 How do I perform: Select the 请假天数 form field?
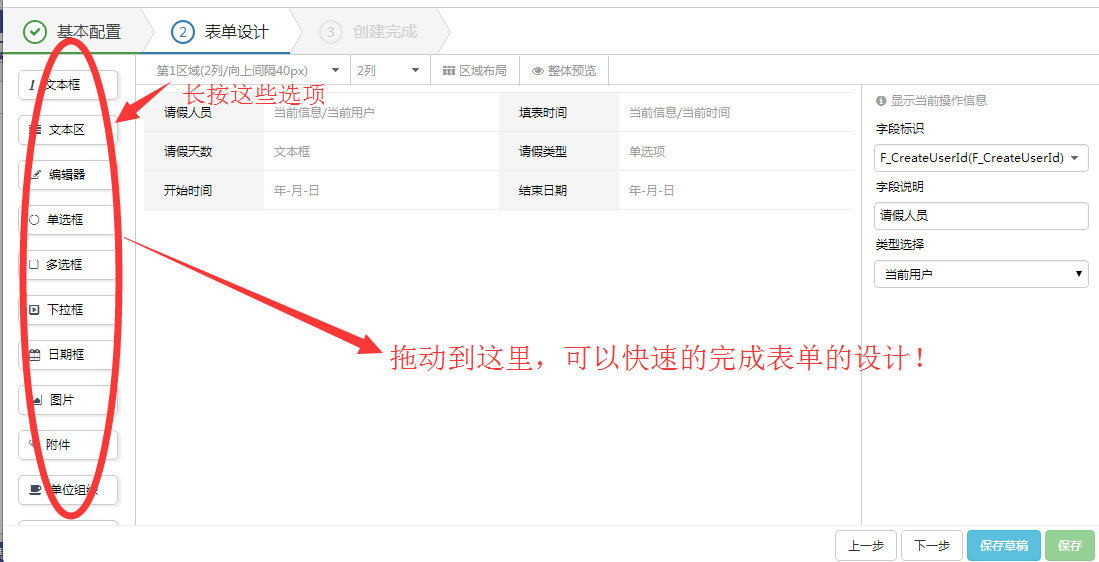point(321,151)
